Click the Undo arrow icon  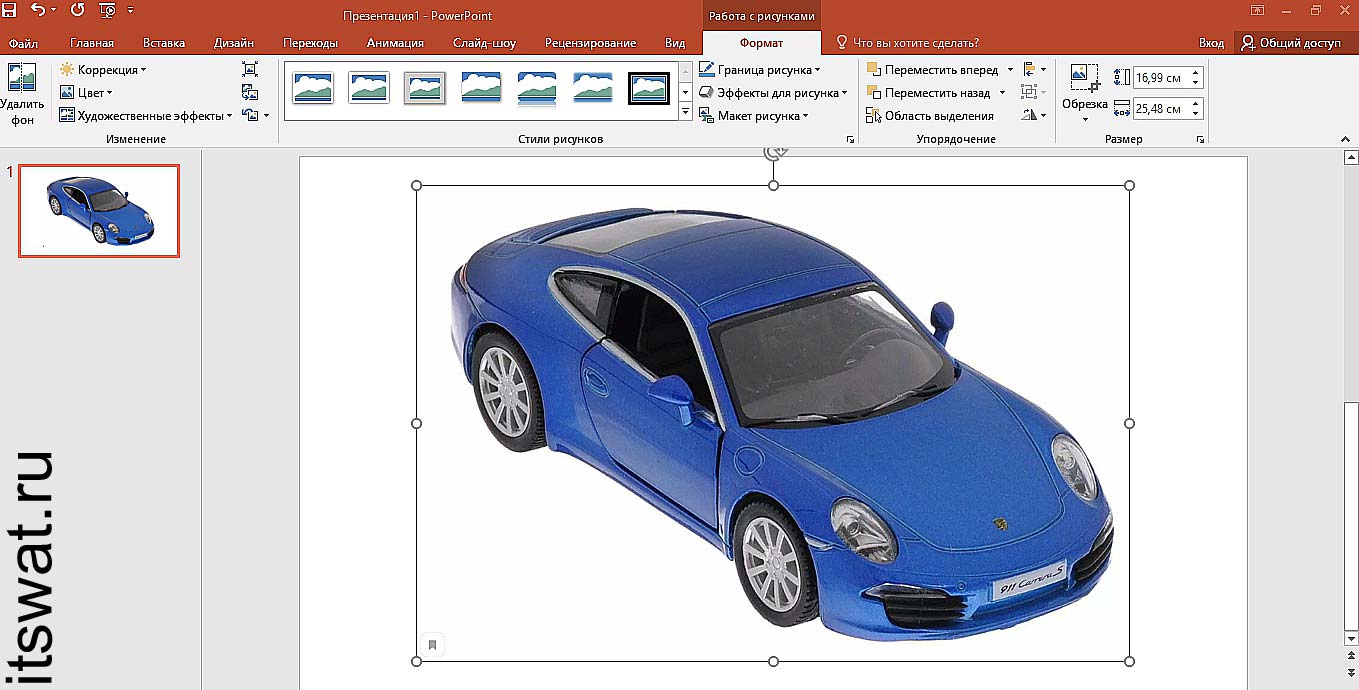(x=38, y=10)
